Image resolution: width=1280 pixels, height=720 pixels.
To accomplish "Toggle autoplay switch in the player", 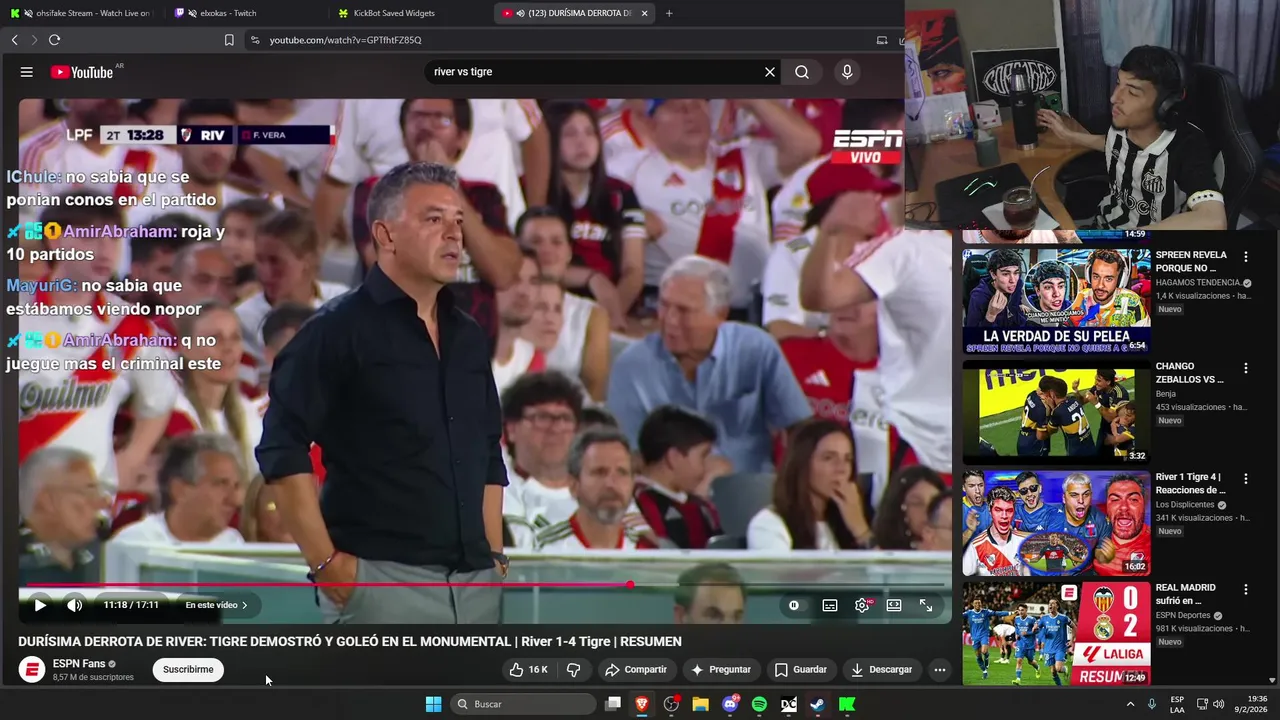I will pos(794,605).
